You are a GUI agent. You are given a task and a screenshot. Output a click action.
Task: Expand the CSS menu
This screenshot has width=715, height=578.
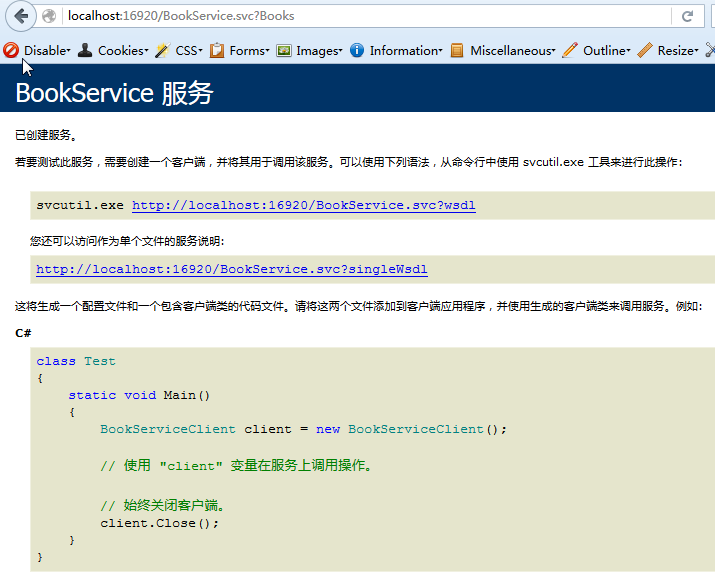pyautogui.click(x=189, y=51)
